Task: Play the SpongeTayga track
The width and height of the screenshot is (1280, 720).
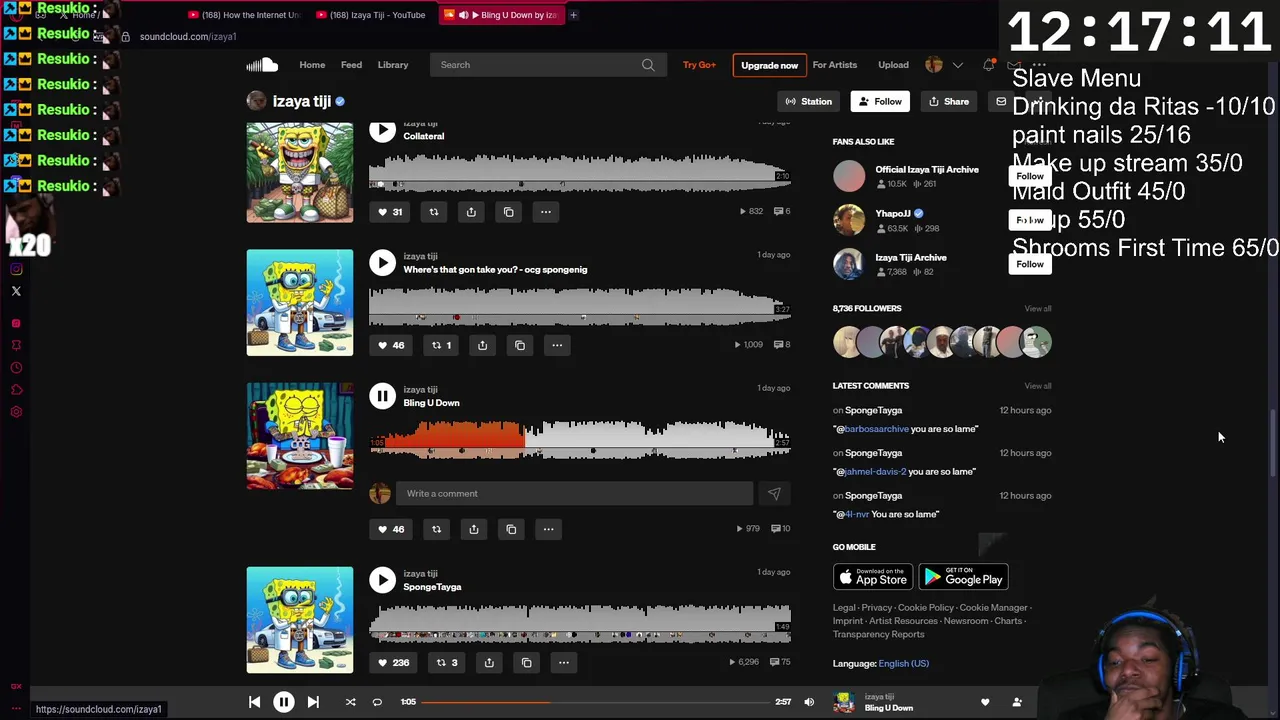Action: click(x=382, y=580)
